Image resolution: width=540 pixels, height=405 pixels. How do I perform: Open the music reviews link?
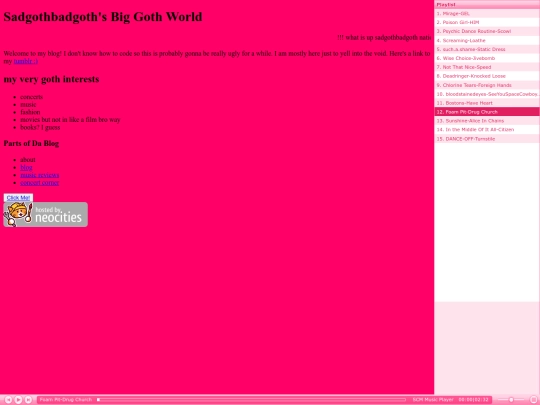pos(40,175)
